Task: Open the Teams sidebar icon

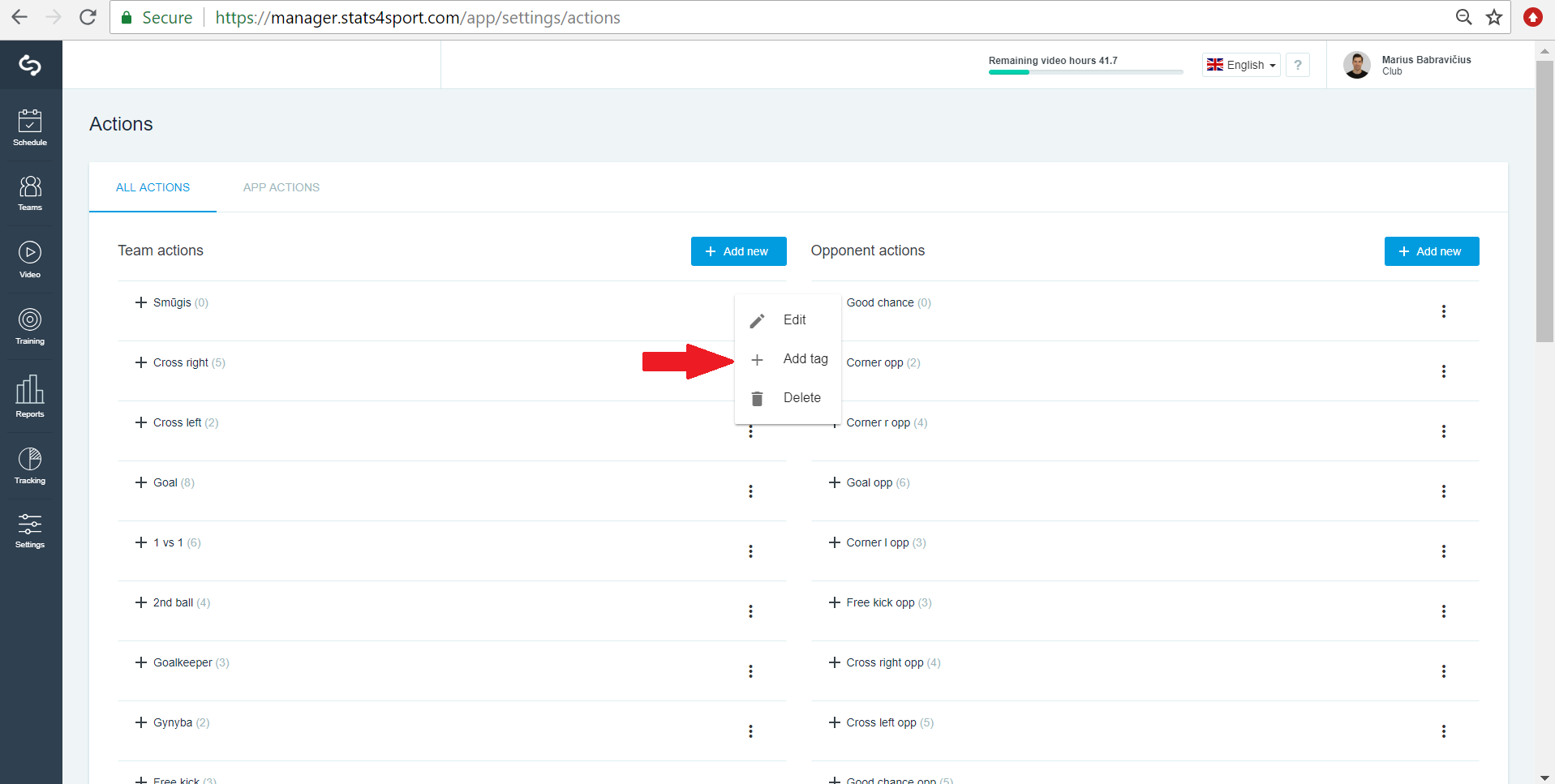Action: point(30,193)
